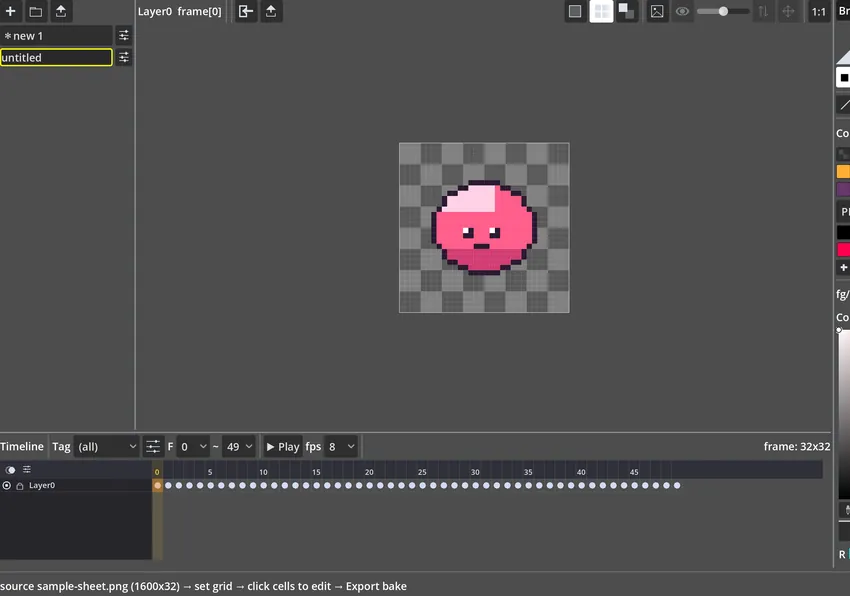Click the Timeline panel label
The width and height of the screenshot is (850, 596).
point(22,446)
